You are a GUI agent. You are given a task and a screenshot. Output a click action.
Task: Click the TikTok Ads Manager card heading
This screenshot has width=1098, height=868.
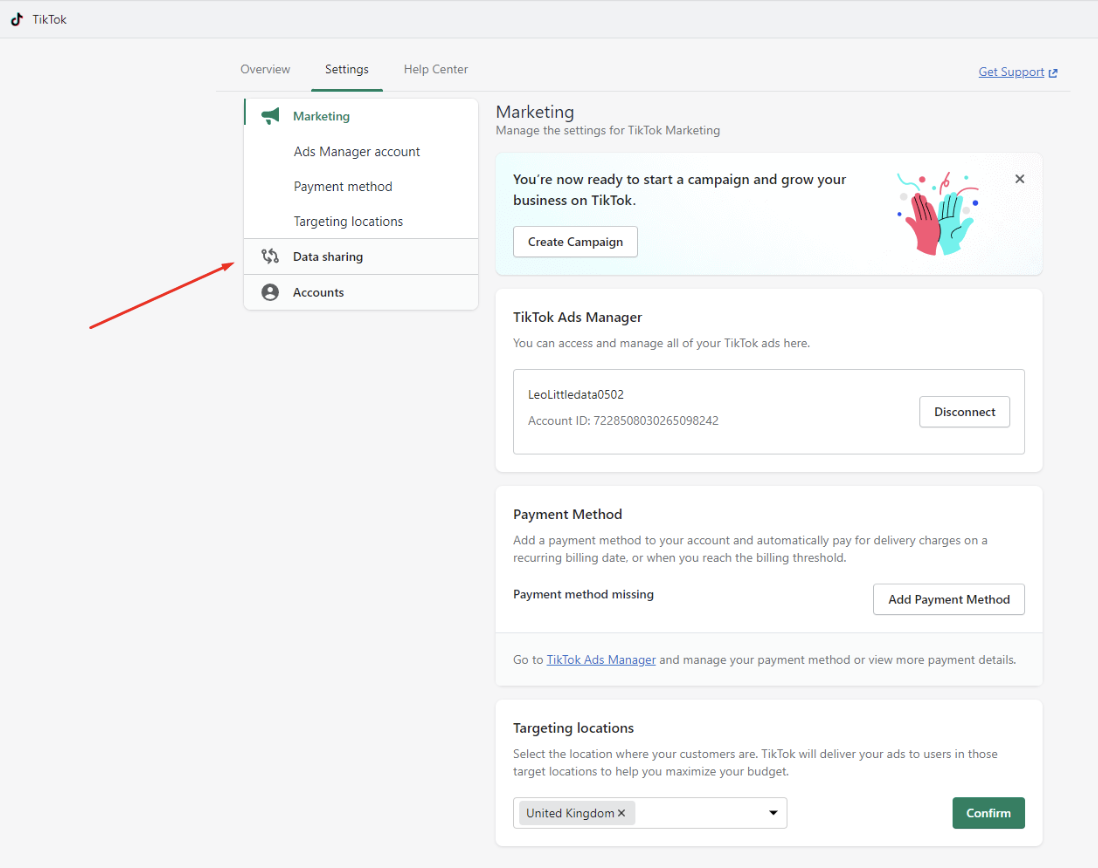click(577, 317)
